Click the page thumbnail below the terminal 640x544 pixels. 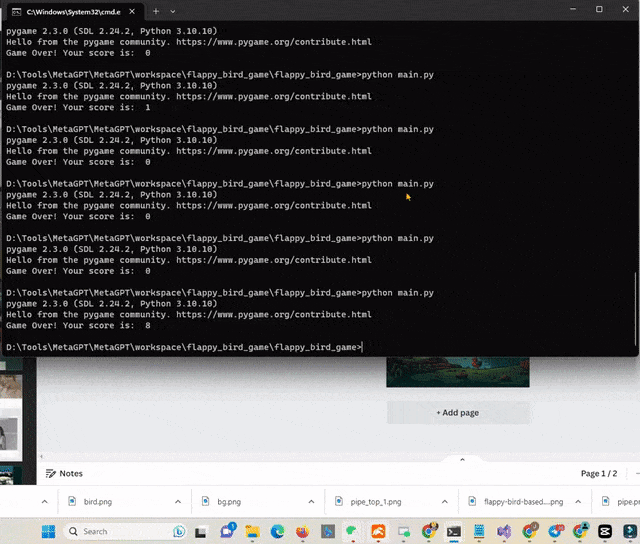458,371
